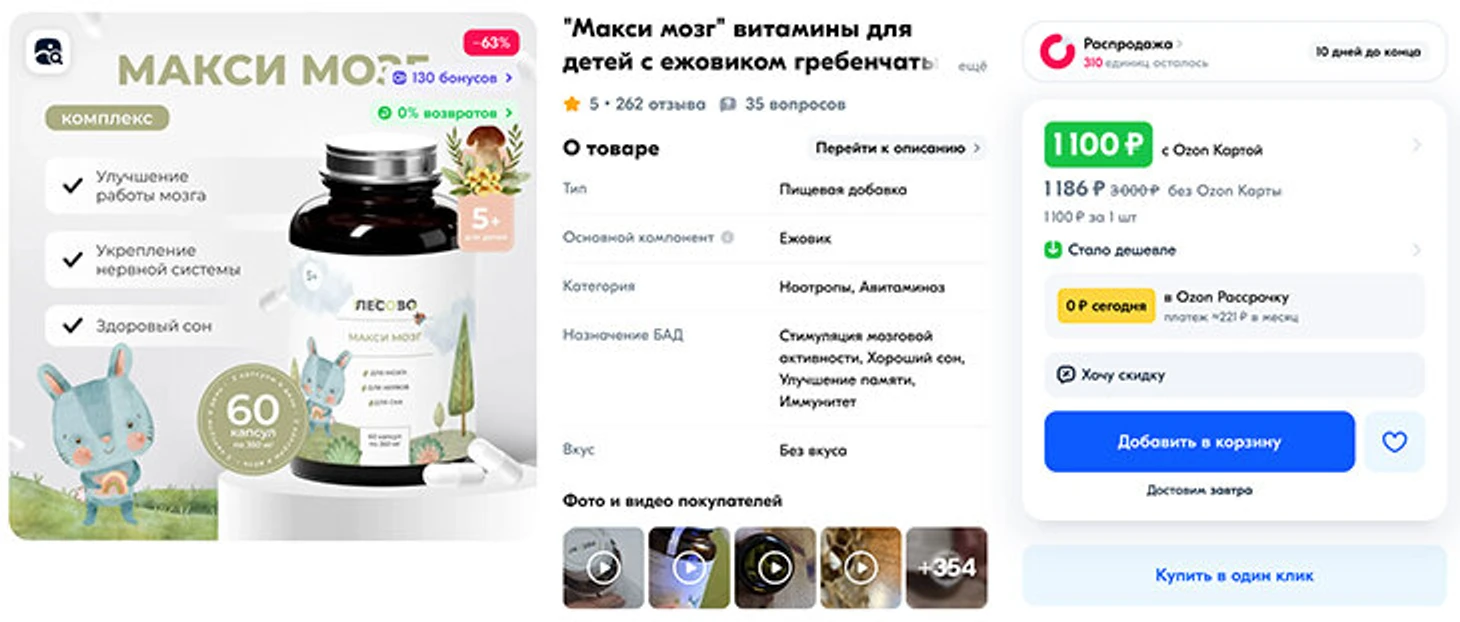Click the info icon next to Основной компонент
This screenshot has width=1460, height=622.
click(x=727, y=238)
